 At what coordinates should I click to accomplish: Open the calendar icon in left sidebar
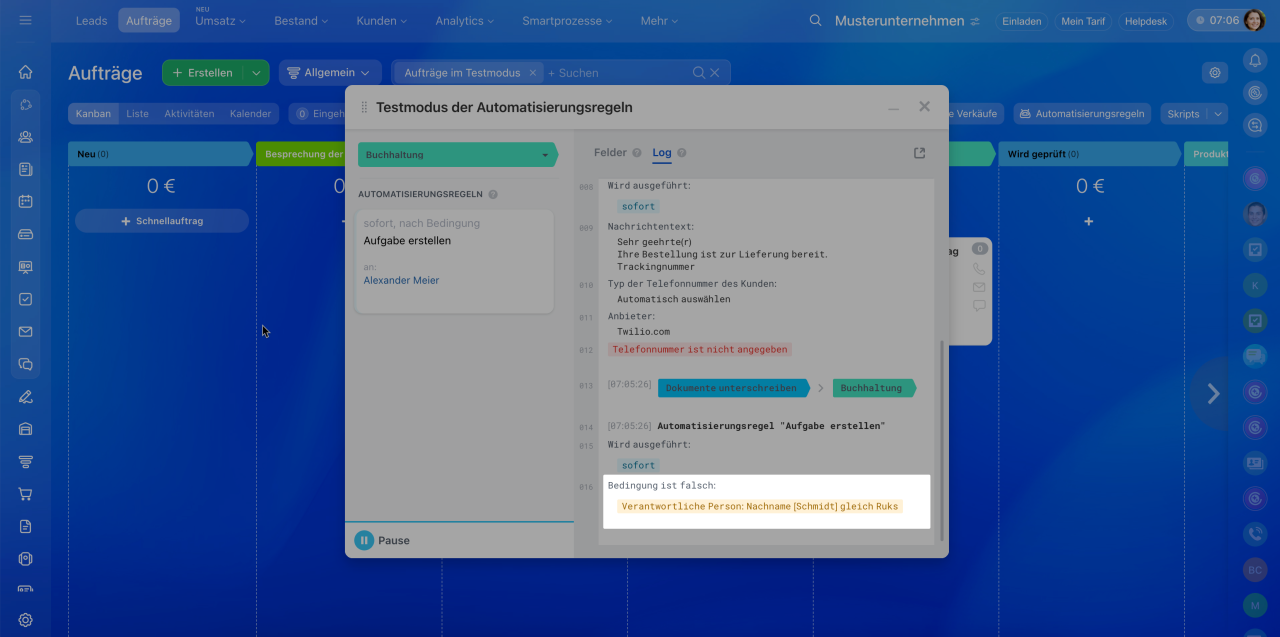click(26, 201)
